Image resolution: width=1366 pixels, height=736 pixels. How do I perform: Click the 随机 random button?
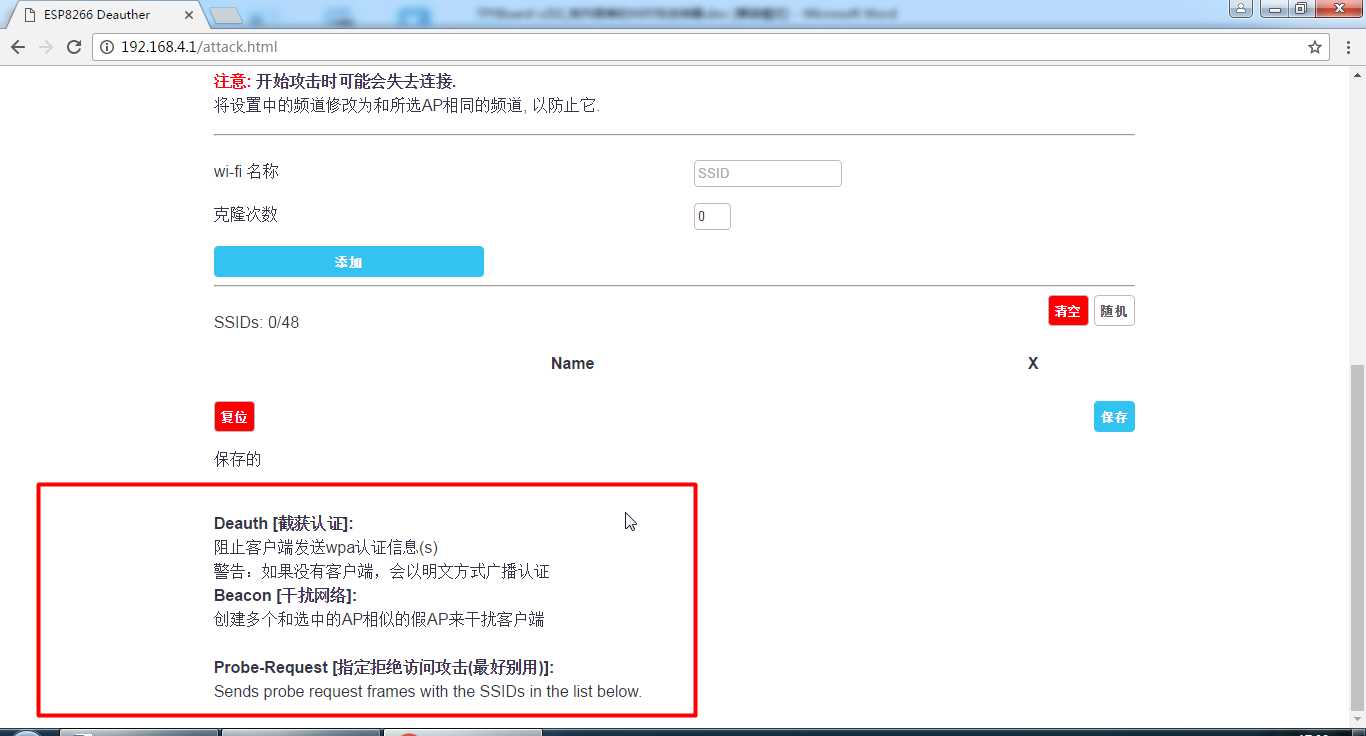coord(1114,311)
